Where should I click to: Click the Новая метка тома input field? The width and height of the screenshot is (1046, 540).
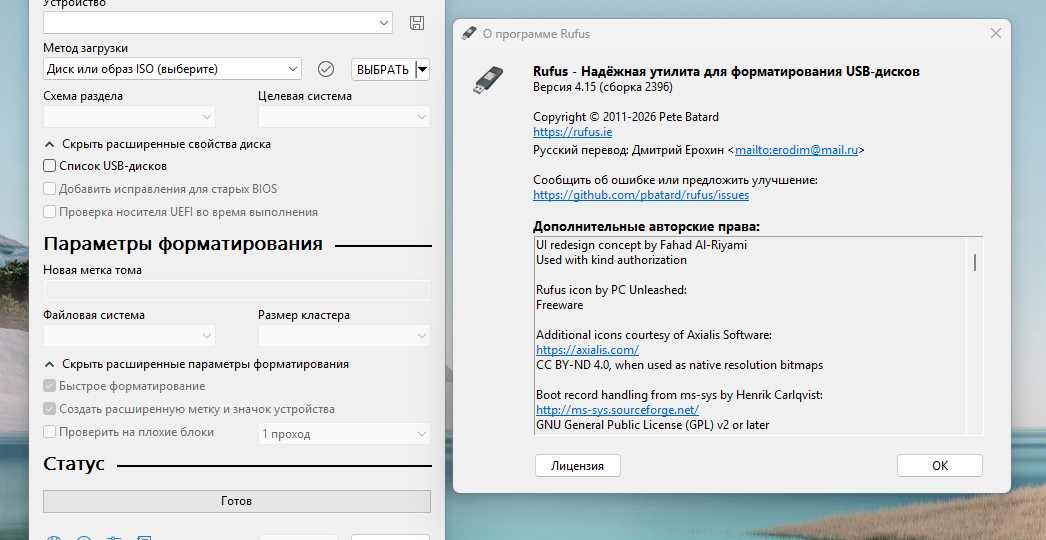click(237, 290)
